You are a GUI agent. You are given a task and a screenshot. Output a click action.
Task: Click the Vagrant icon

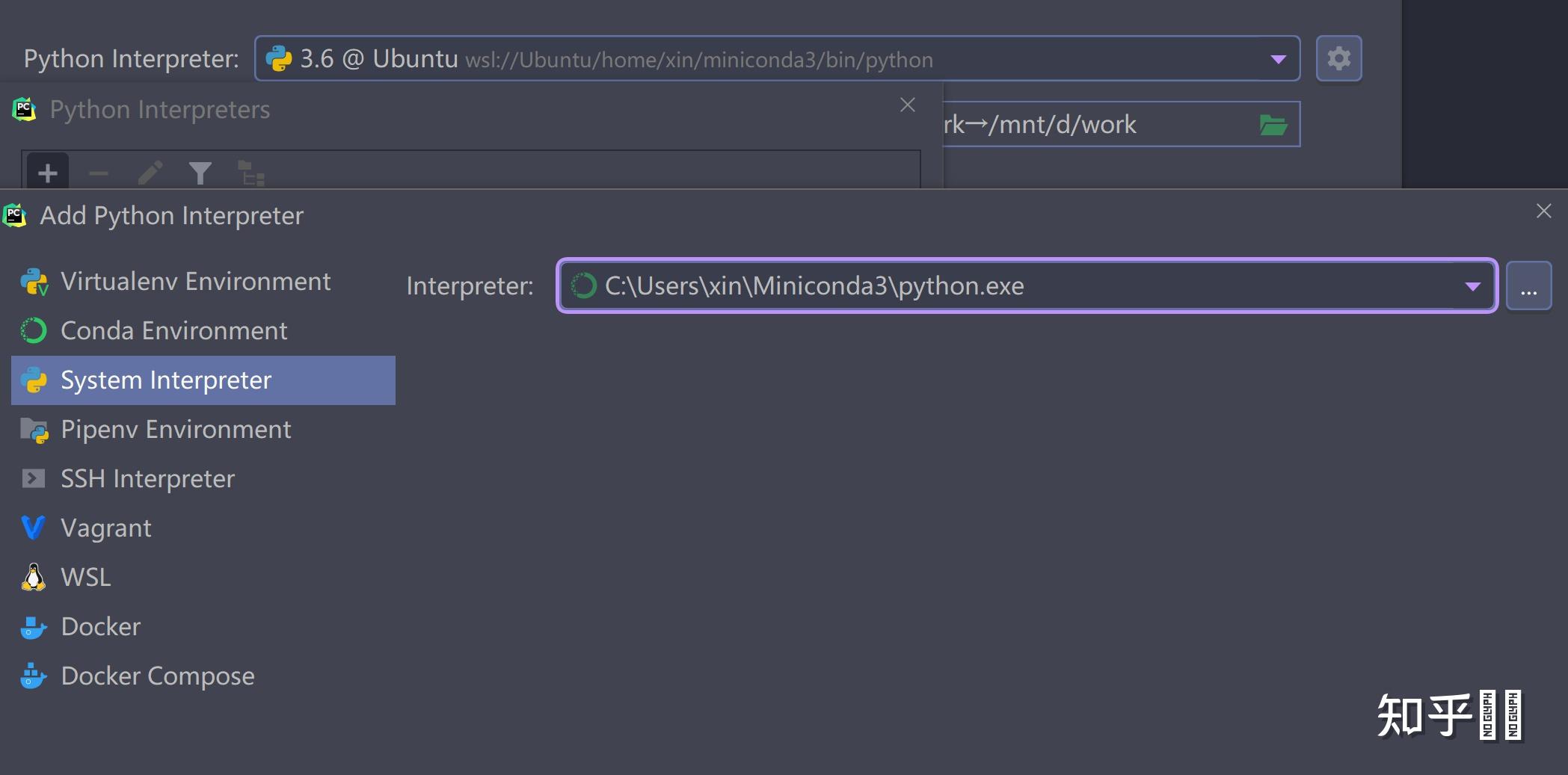(x=32, y=527)
